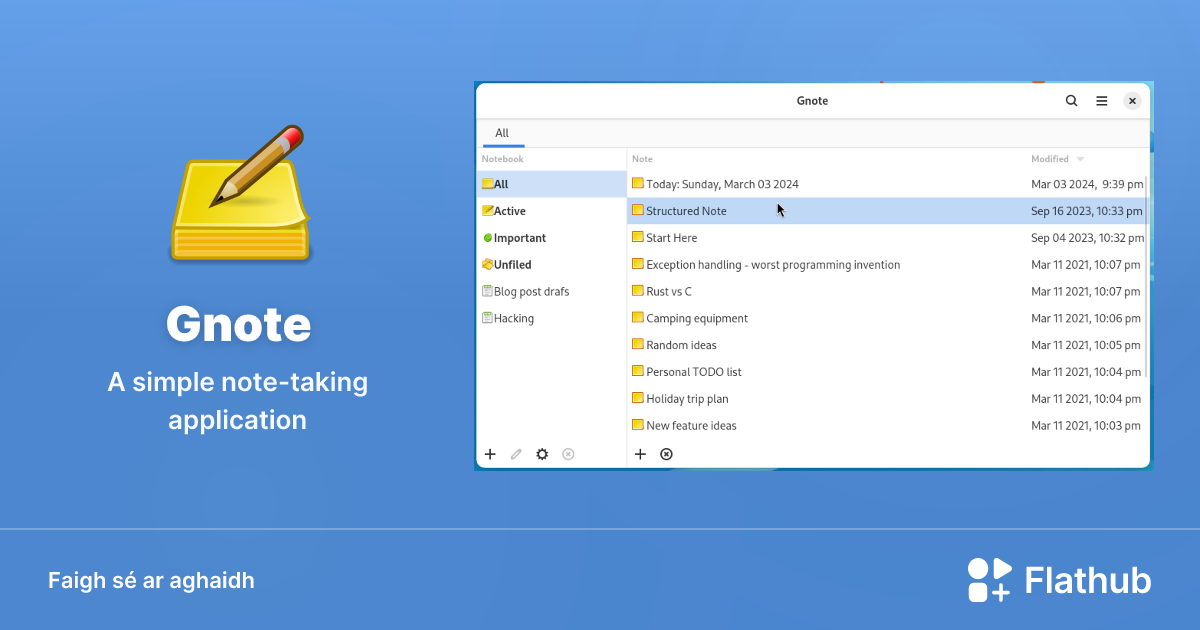1200x630 pixels.
Task: Click the Notebook column header
Action: (502, 159)
